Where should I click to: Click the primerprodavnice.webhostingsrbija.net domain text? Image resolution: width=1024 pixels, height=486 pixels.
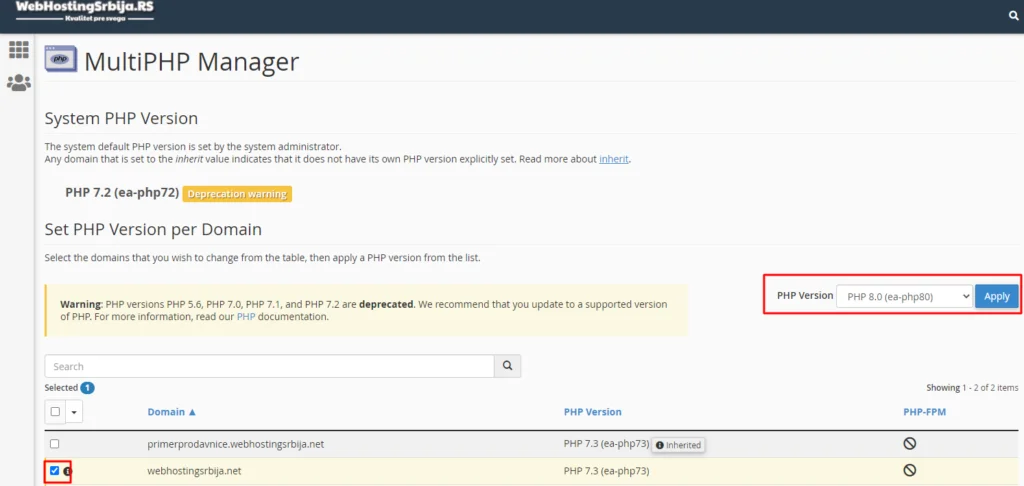coord(236,444)
